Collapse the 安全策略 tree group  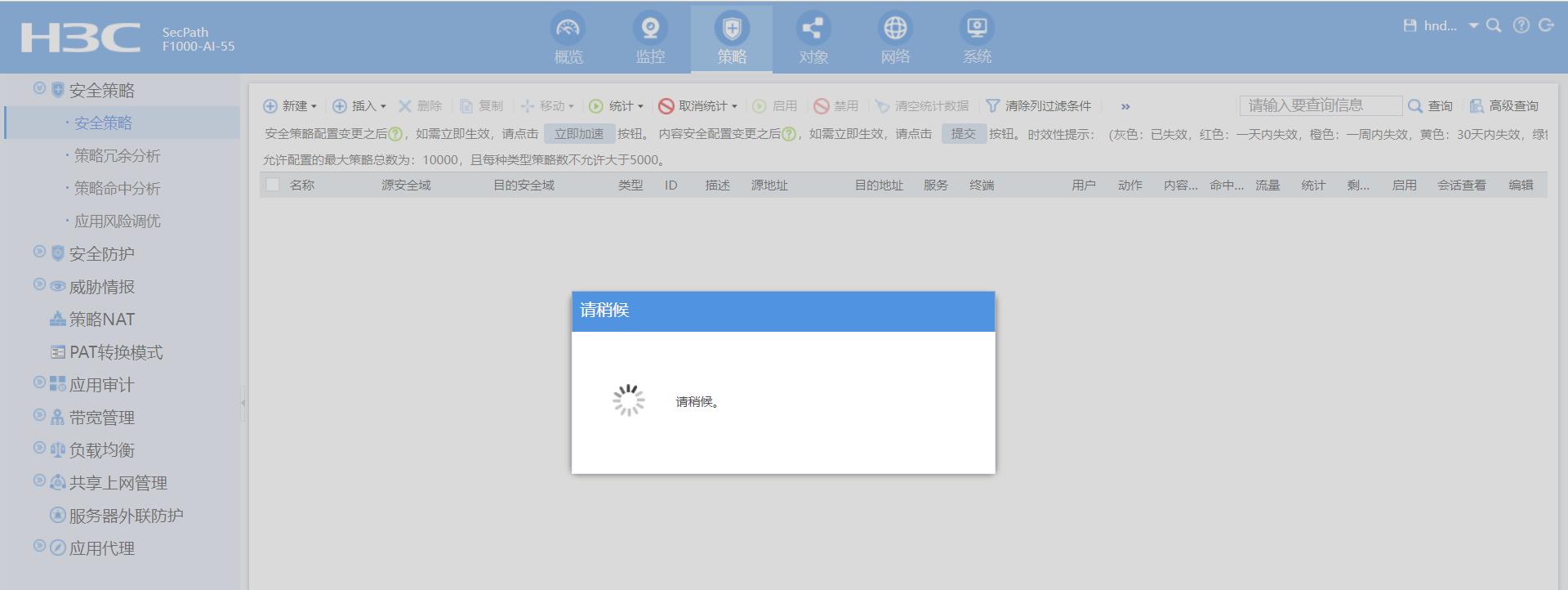(39, 88)
